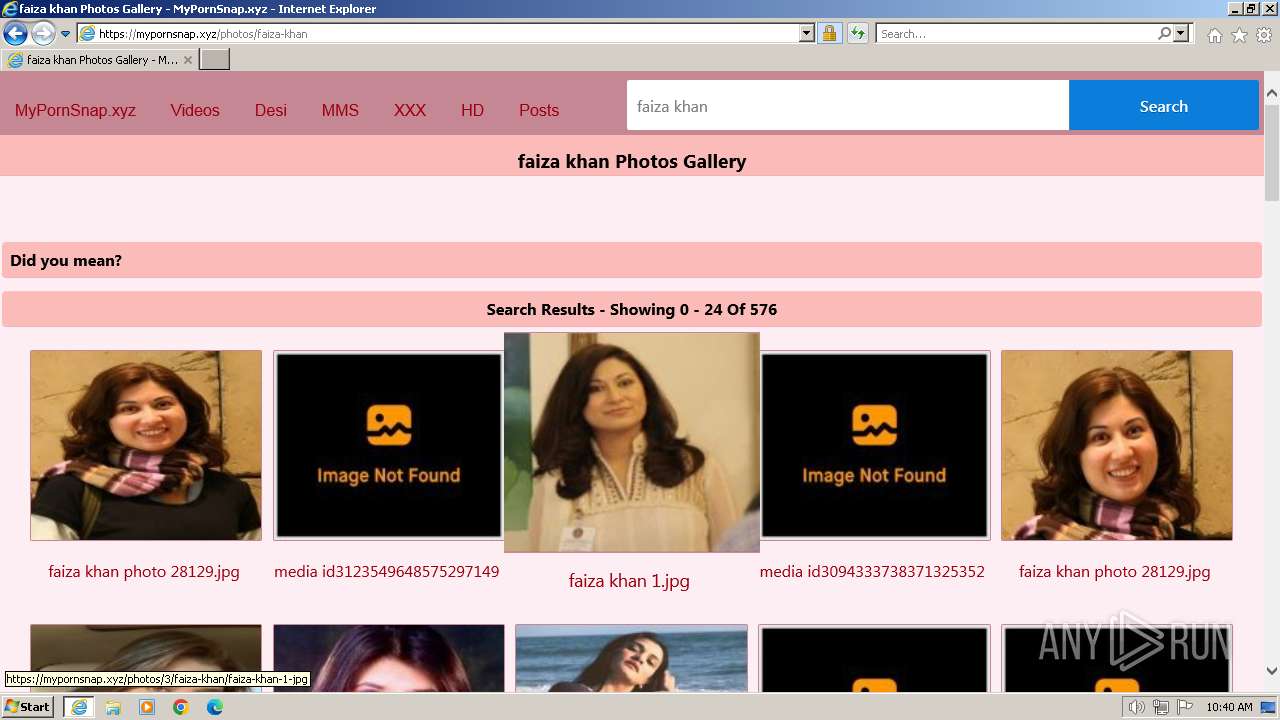Viewport: 1280px width, 720px height.
Task: Click the scrollbar up arrow
Action: 1272,93
